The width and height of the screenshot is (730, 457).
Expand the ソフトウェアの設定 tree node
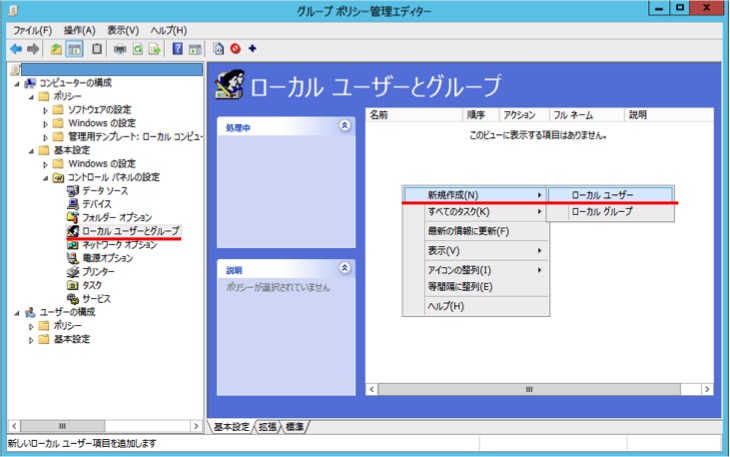(x=45, y=111)
